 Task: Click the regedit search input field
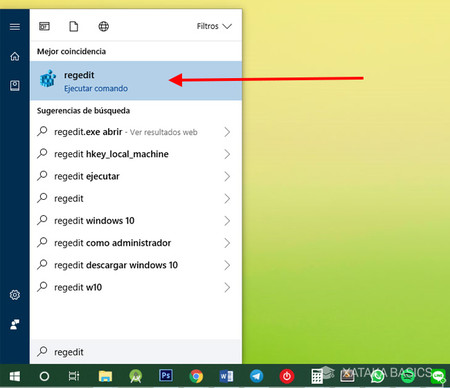136,352
